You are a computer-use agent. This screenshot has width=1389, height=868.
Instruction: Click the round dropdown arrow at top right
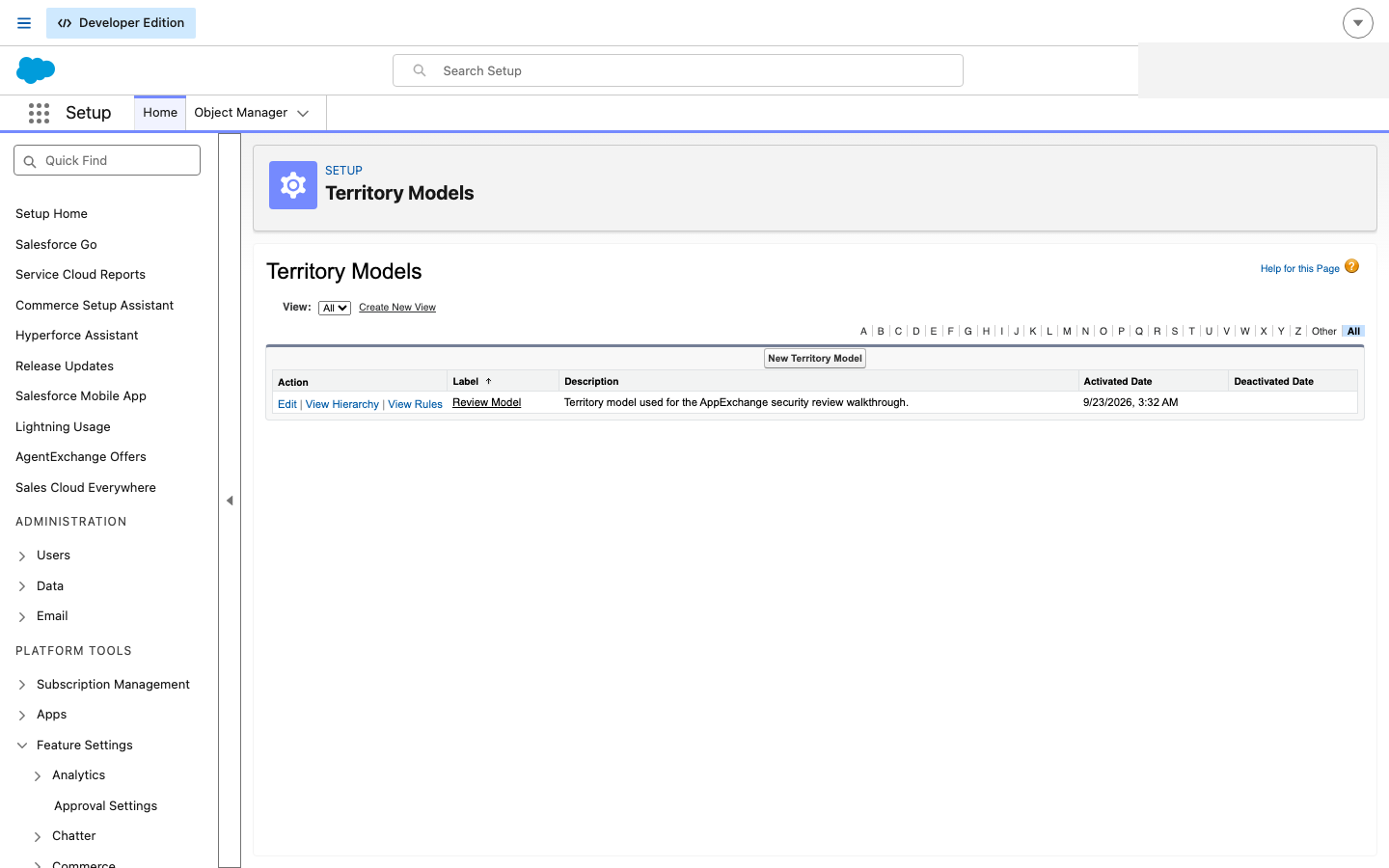(1357, 23)
